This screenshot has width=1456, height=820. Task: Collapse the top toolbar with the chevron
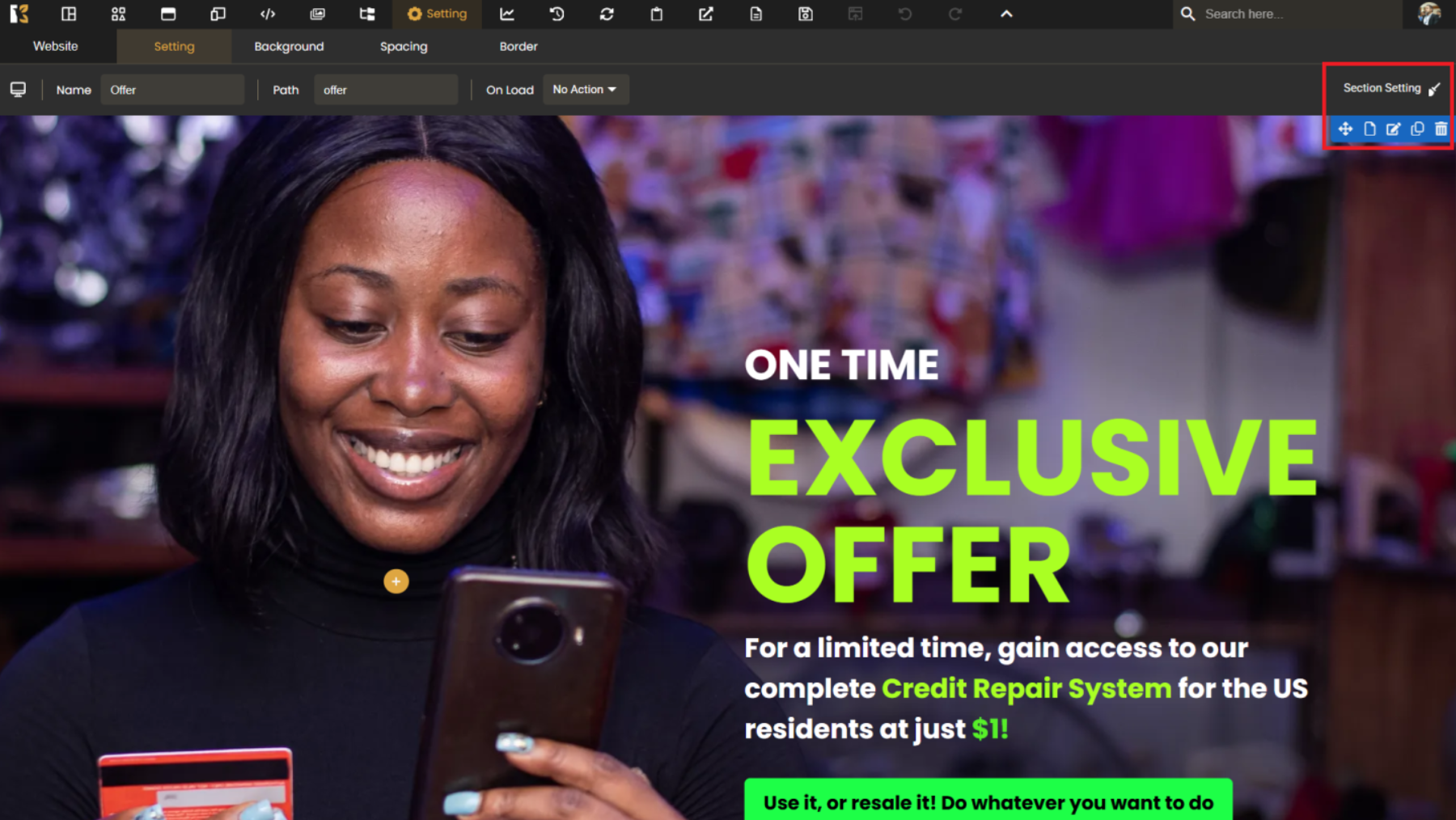point(1006,14)
